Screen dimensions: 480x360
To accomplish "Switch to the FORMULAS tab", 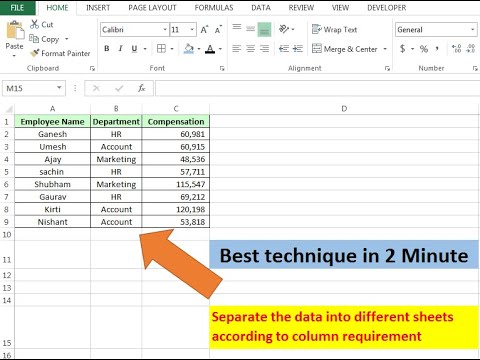I will 214,8.
